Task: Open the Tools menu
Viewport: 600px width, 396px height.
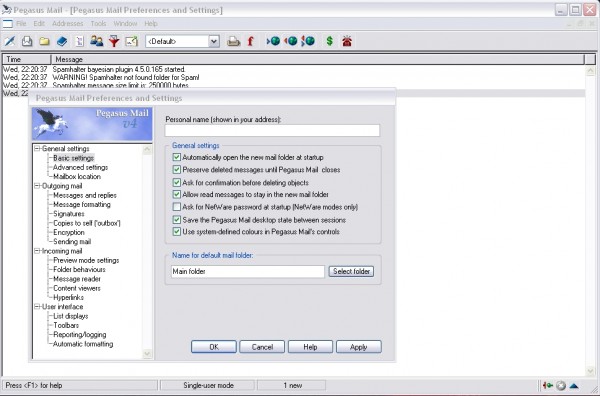Action: (x=98, y=24)
